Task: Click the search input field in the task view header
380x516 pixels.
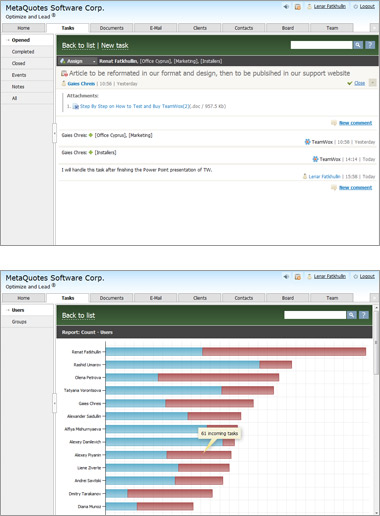Action: 321,45
